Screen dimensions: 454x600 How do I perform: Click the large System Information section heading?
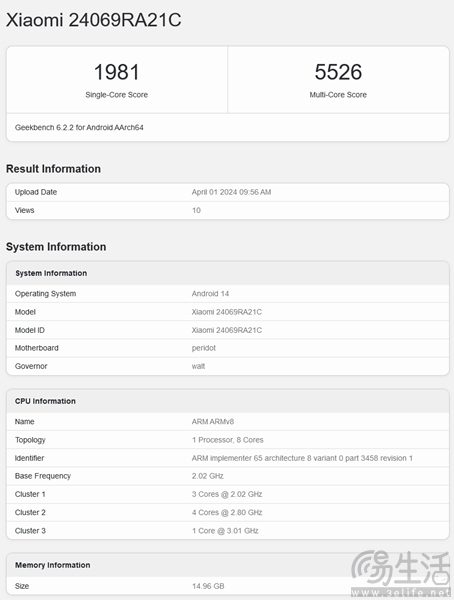(56, 247)
